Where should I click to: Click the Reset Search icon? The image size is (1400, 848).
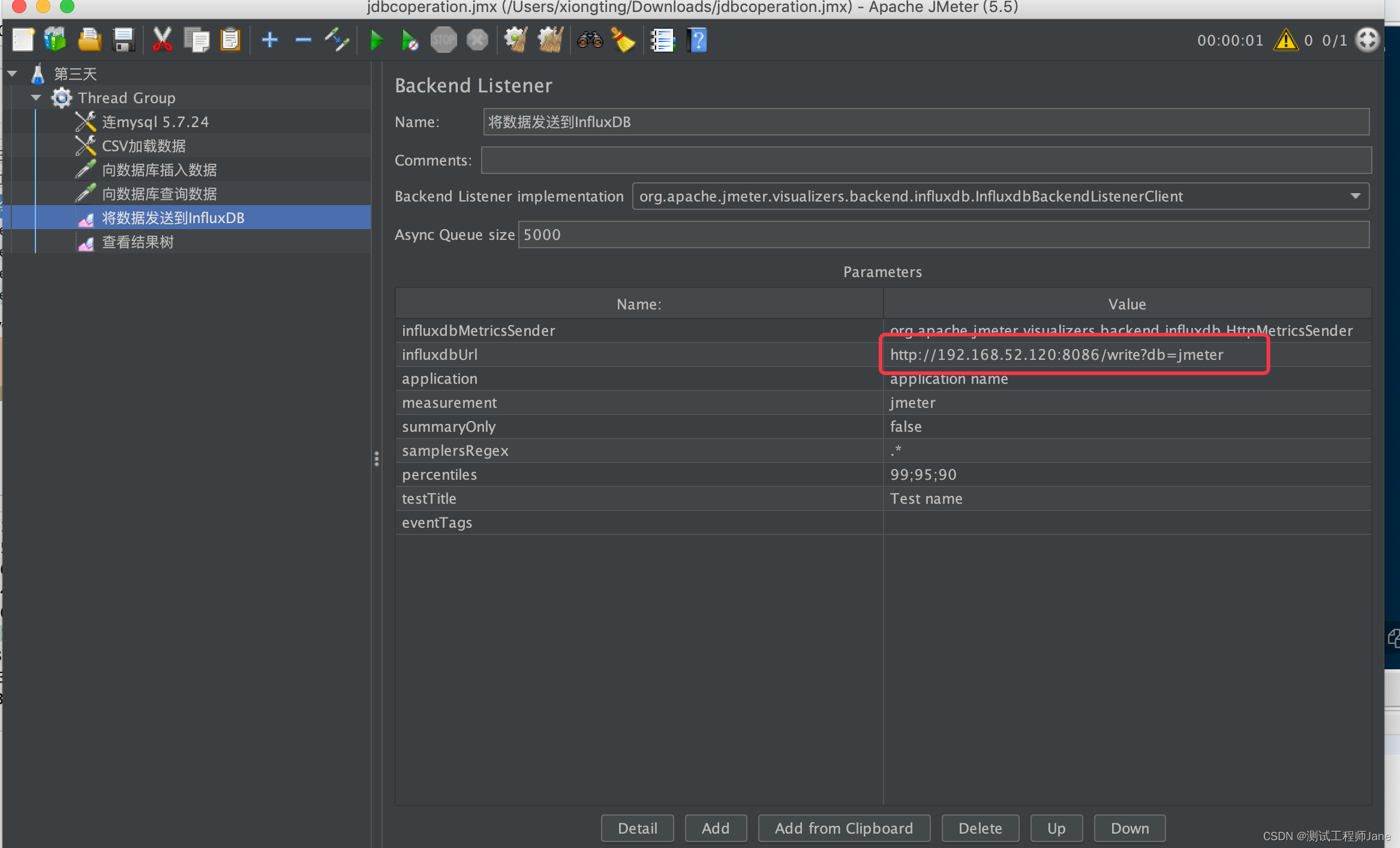click(x=623, y=40)
